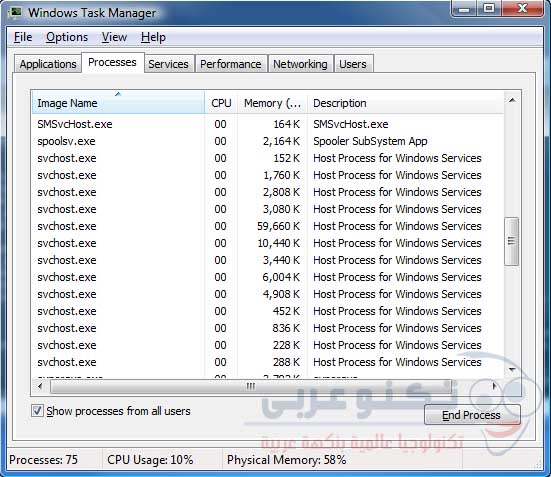Select the svchost.exe row using 836 K
Screen dimensions: 551x477
268,328
